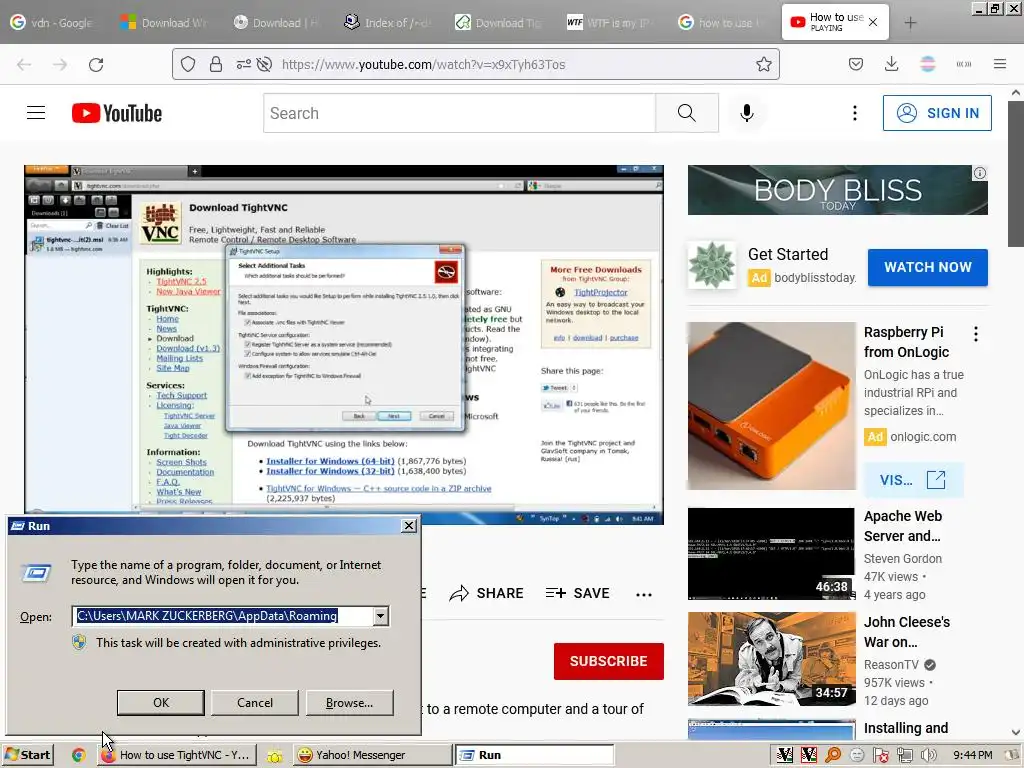This screenshot has height=768, width=1024.
Task: Open site security padlock info
Action: point(216,64)
